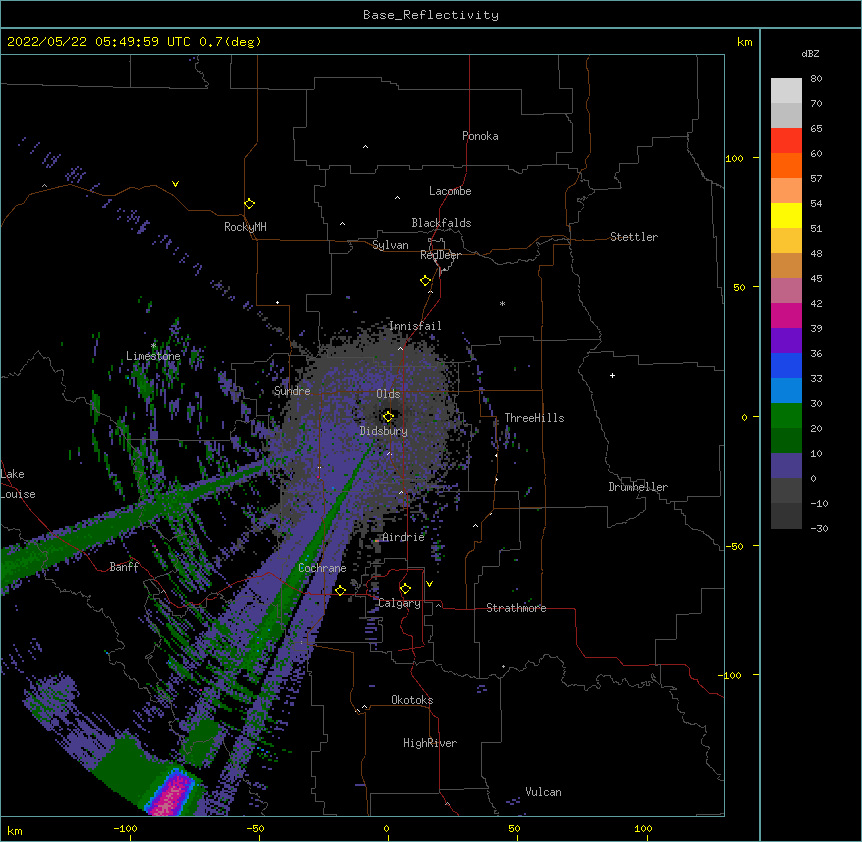Select the blue 36 dBZ legend swatch

(x=786, y=365)
